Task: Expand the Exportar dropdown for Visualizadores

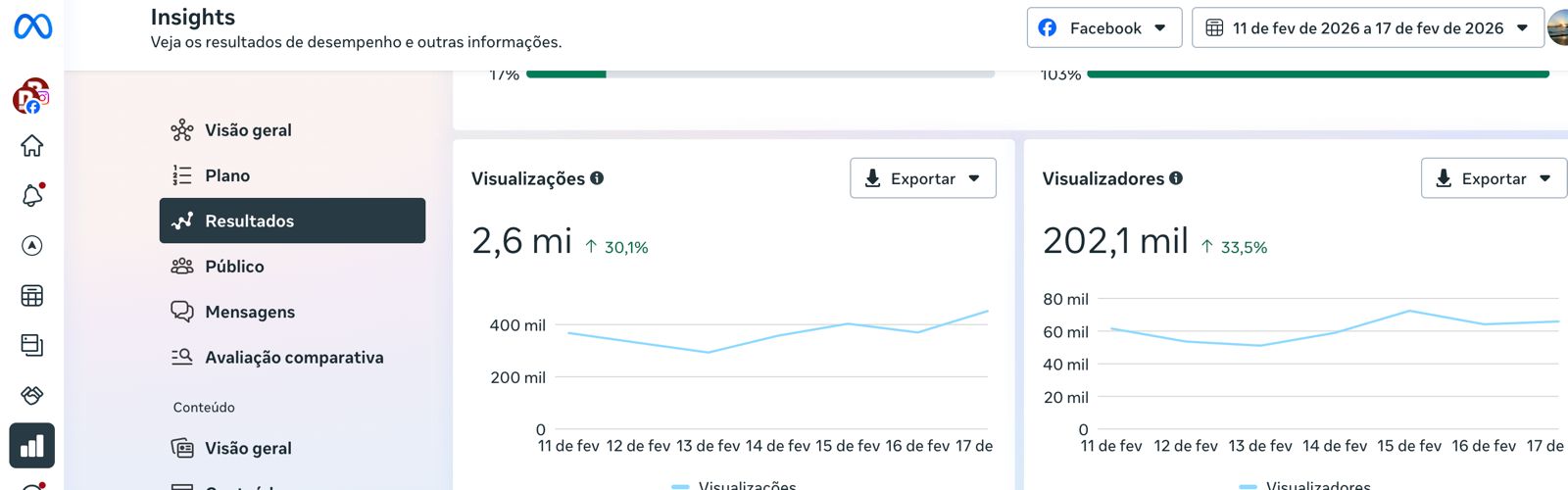Action: pyautogui.click(x=1494, y=178)
